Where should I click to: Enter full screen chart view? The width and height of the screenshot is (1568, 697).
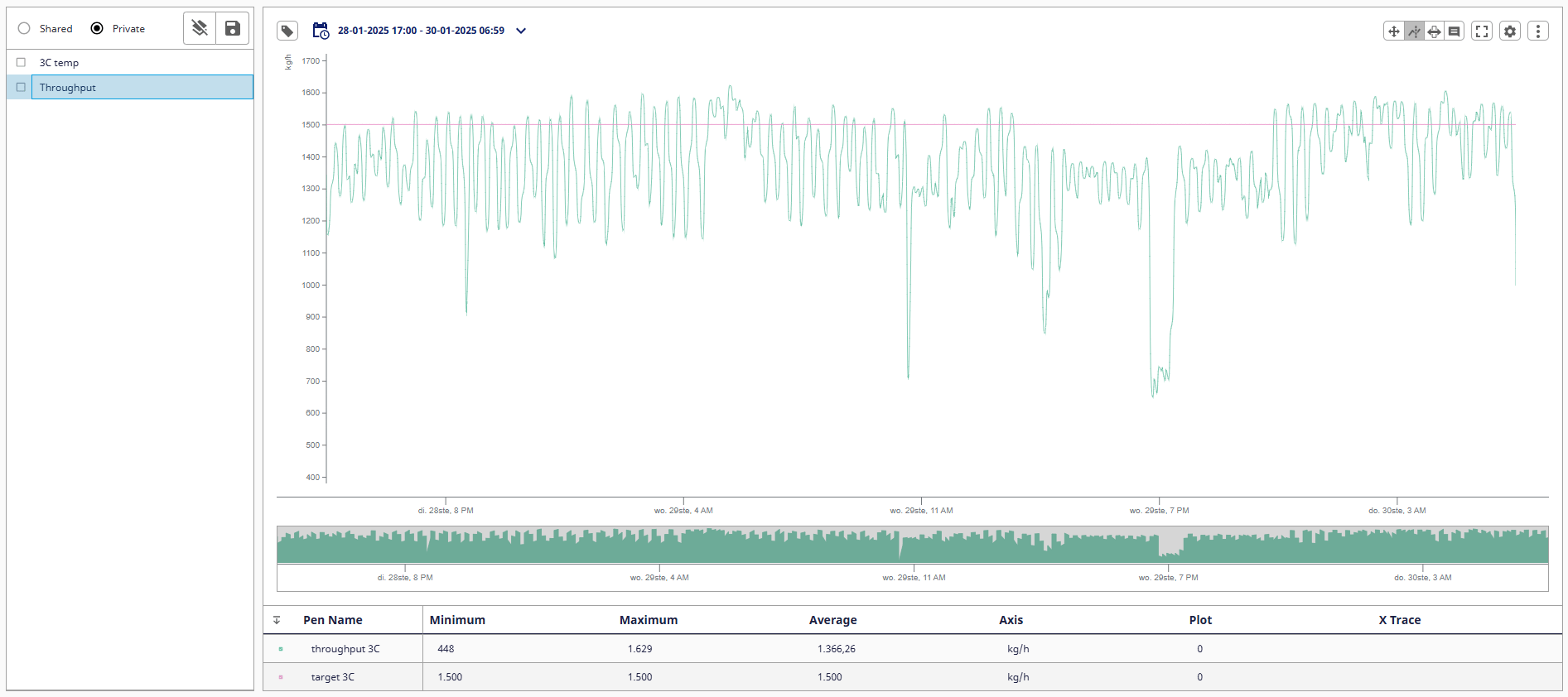coord(1482,31)
